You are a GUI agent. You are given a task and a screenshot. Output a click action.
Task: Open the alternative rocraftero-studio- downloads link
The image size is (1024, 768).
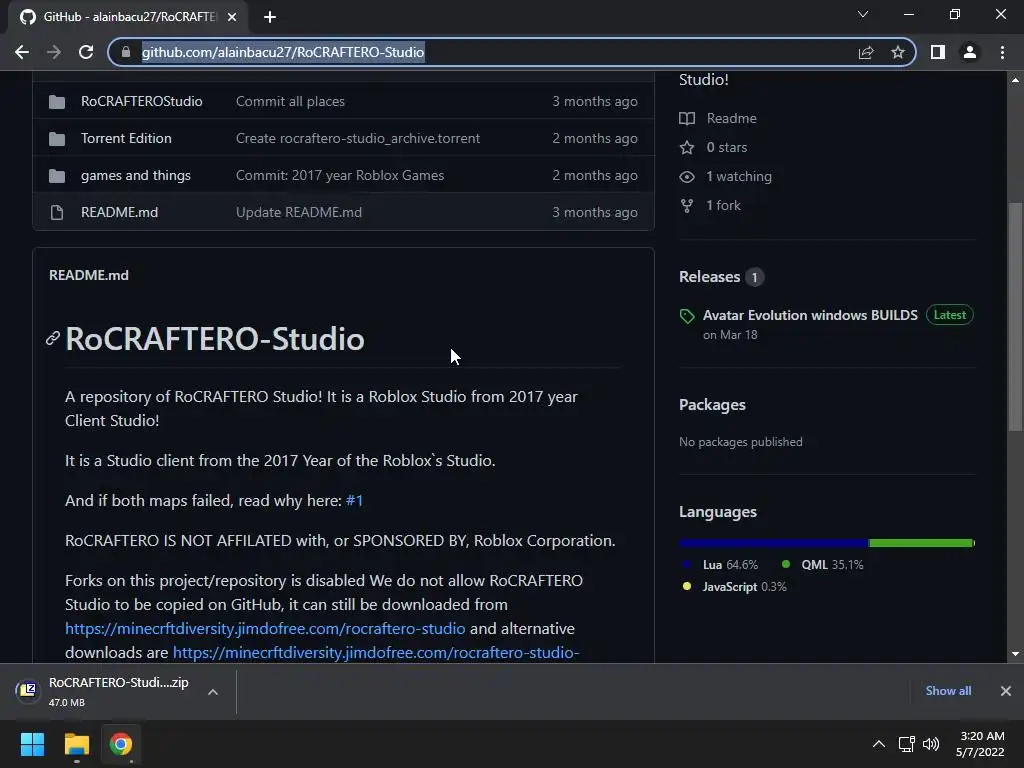tap(376, 652)
